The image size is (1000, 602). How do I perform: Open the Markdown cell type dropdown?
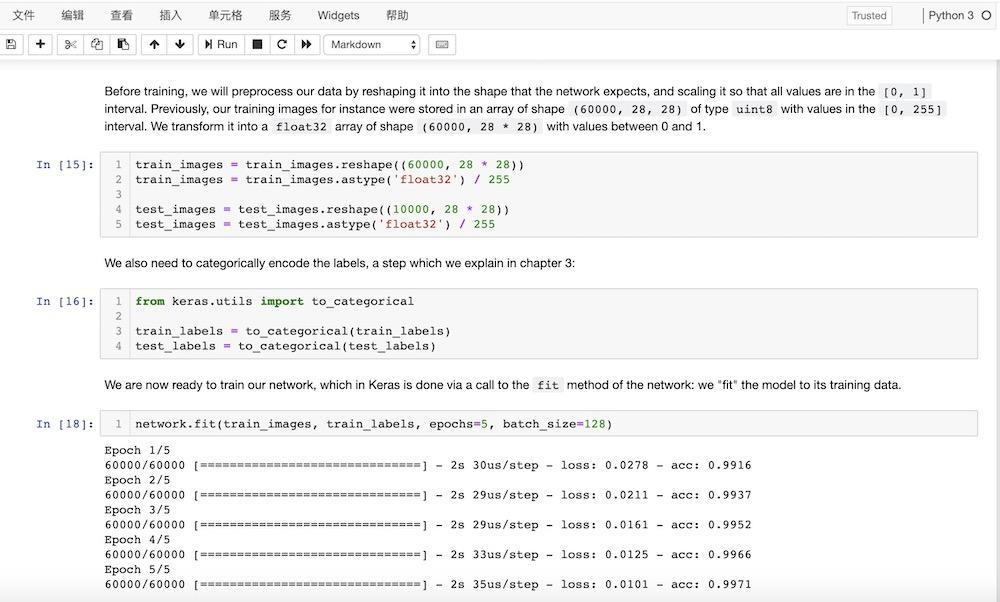[x=372, y=45]
